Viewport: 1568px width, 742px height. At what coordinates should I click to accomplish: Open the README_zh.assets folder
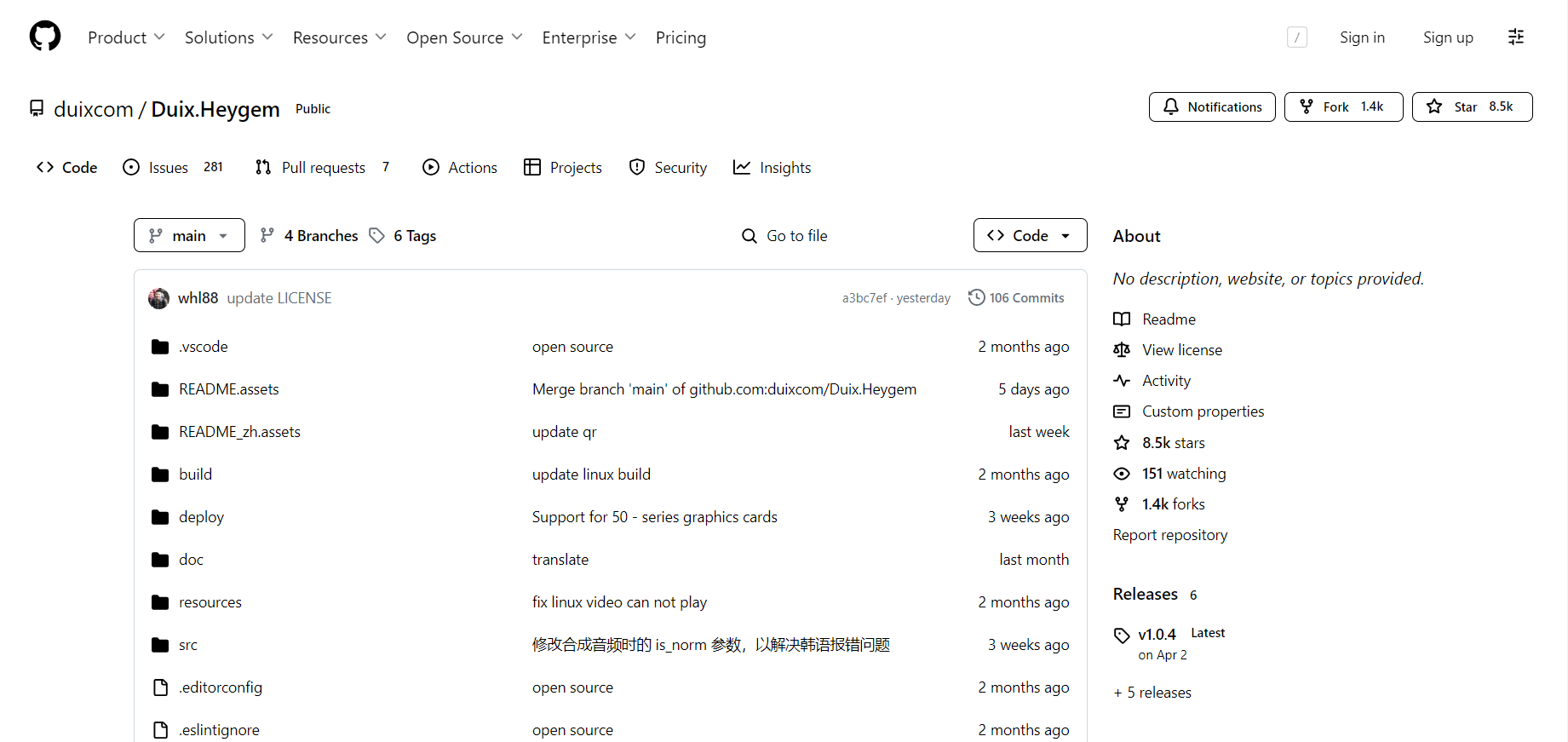[239, 432]
